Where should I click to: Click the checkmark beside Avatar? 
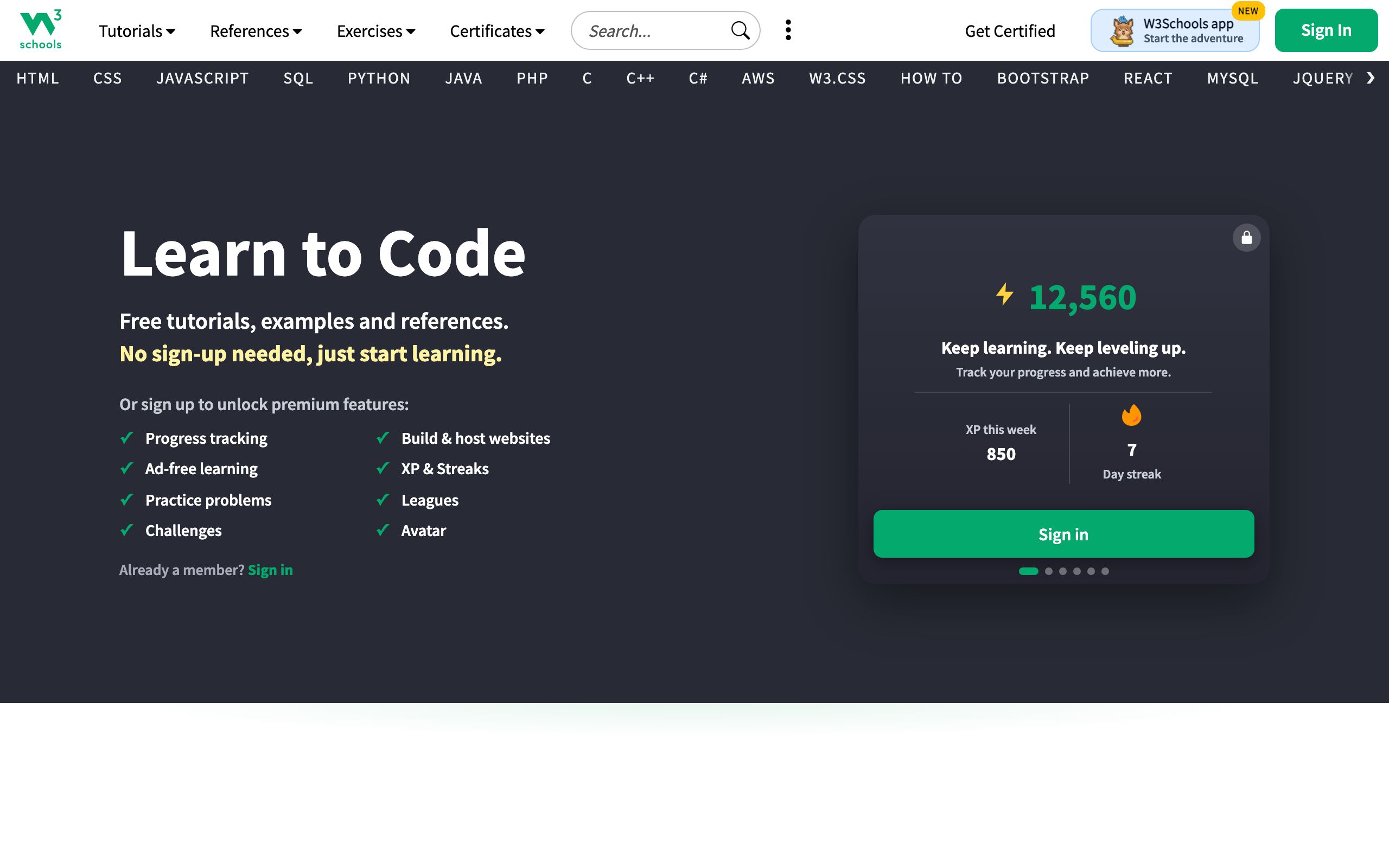click(383, 531)
